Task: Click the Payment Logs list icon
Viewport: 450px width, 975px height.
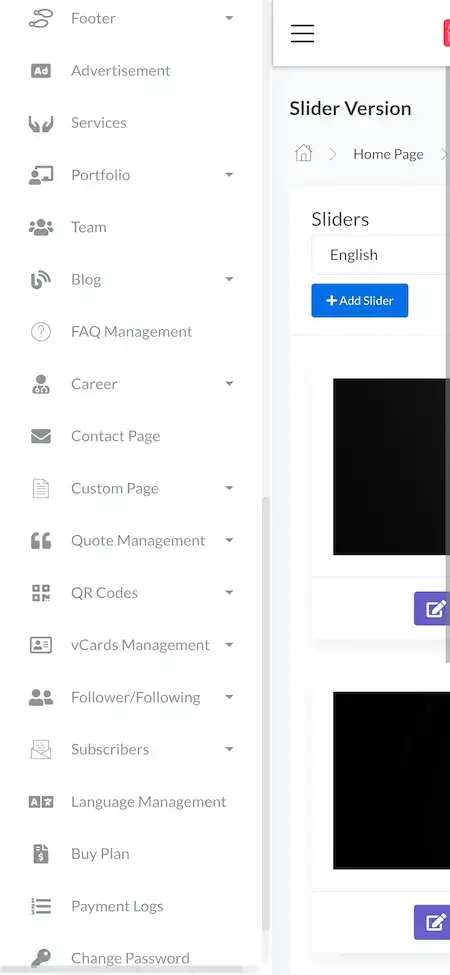Action: click(41, 907)
